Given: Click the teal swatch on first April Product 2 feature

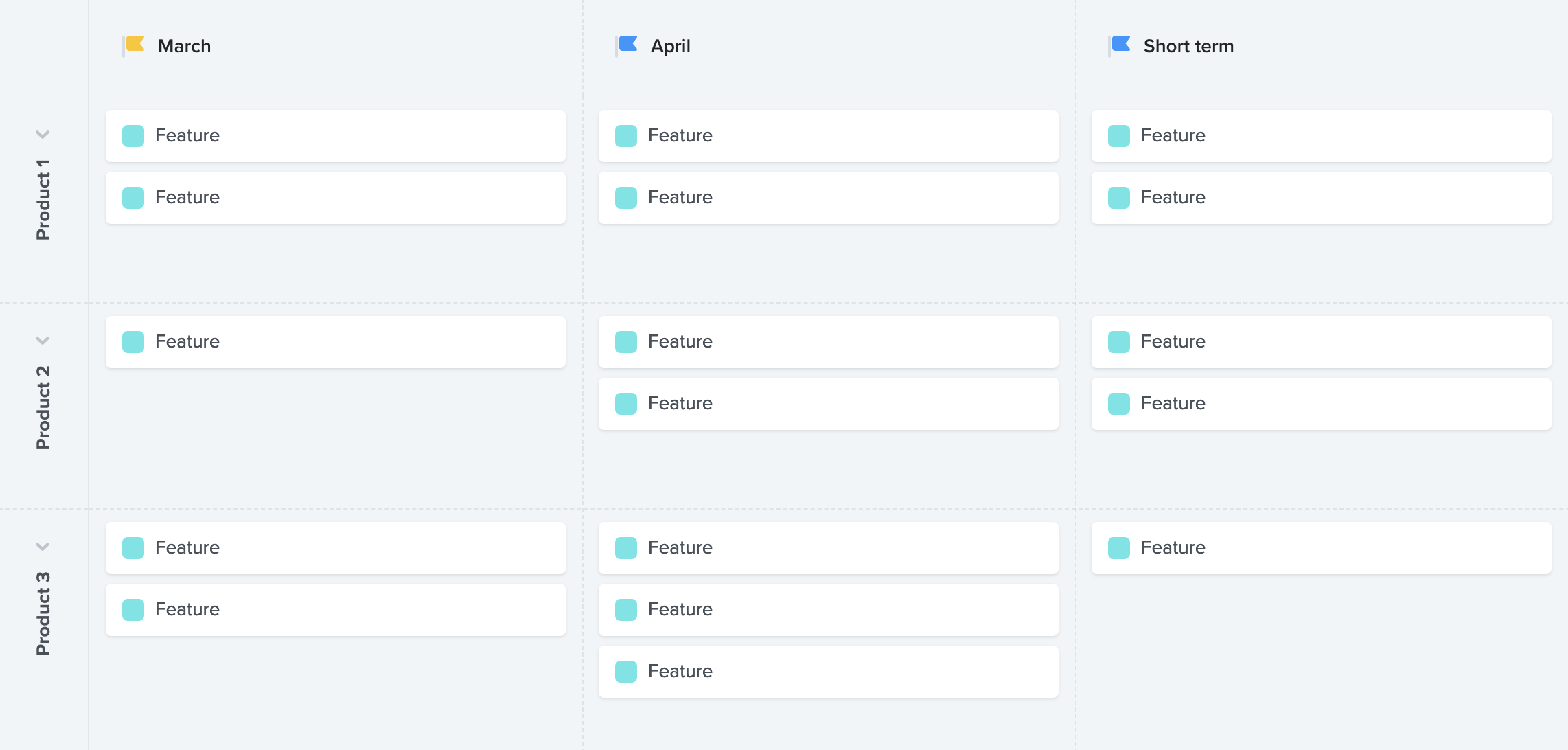Looking at the screenshot, I should tap(626, 342).
